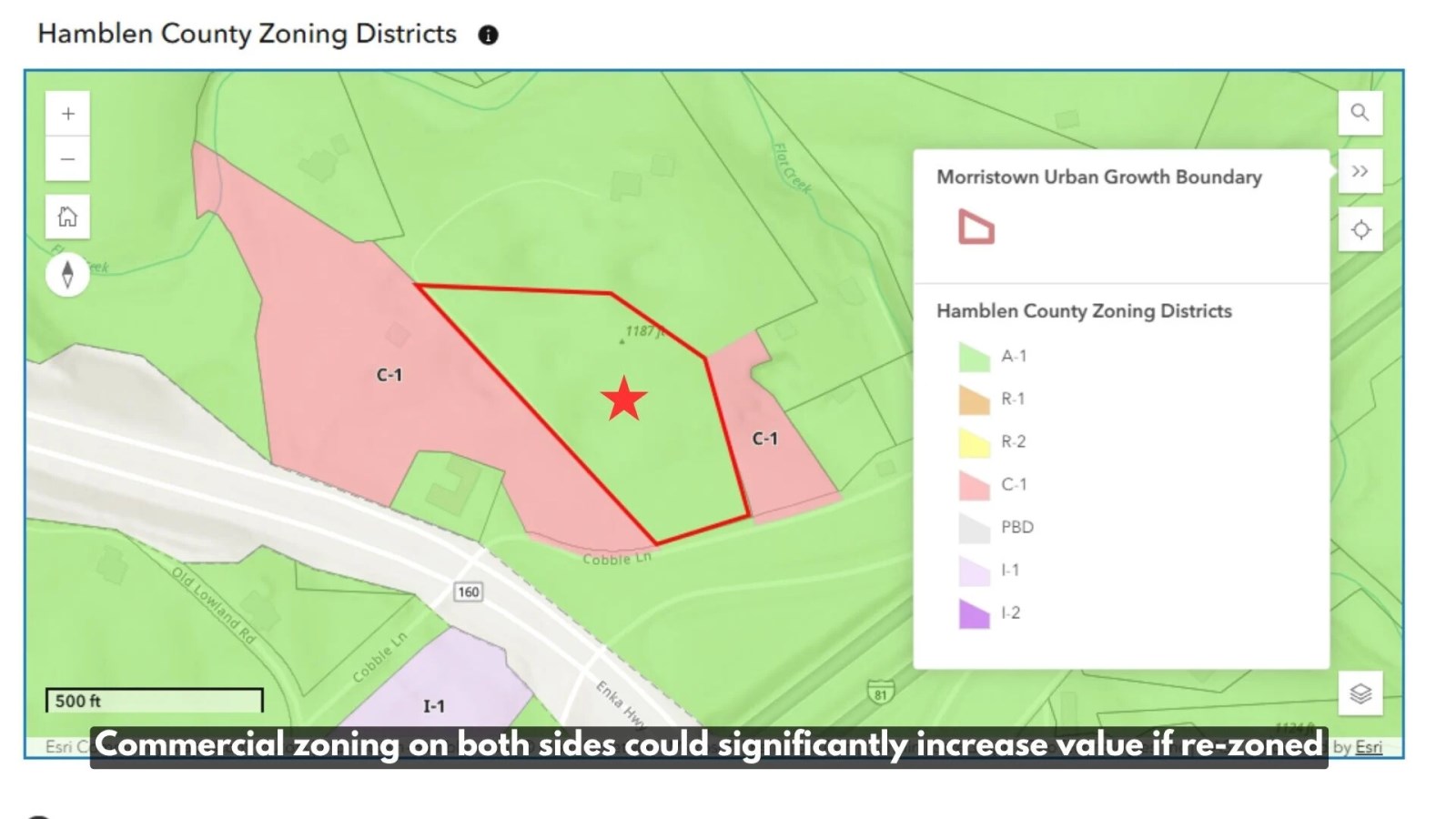This screenshot has width=1456, height=819.
Task: Click the C-1 pink legend swatch
Action: (974, 485)
